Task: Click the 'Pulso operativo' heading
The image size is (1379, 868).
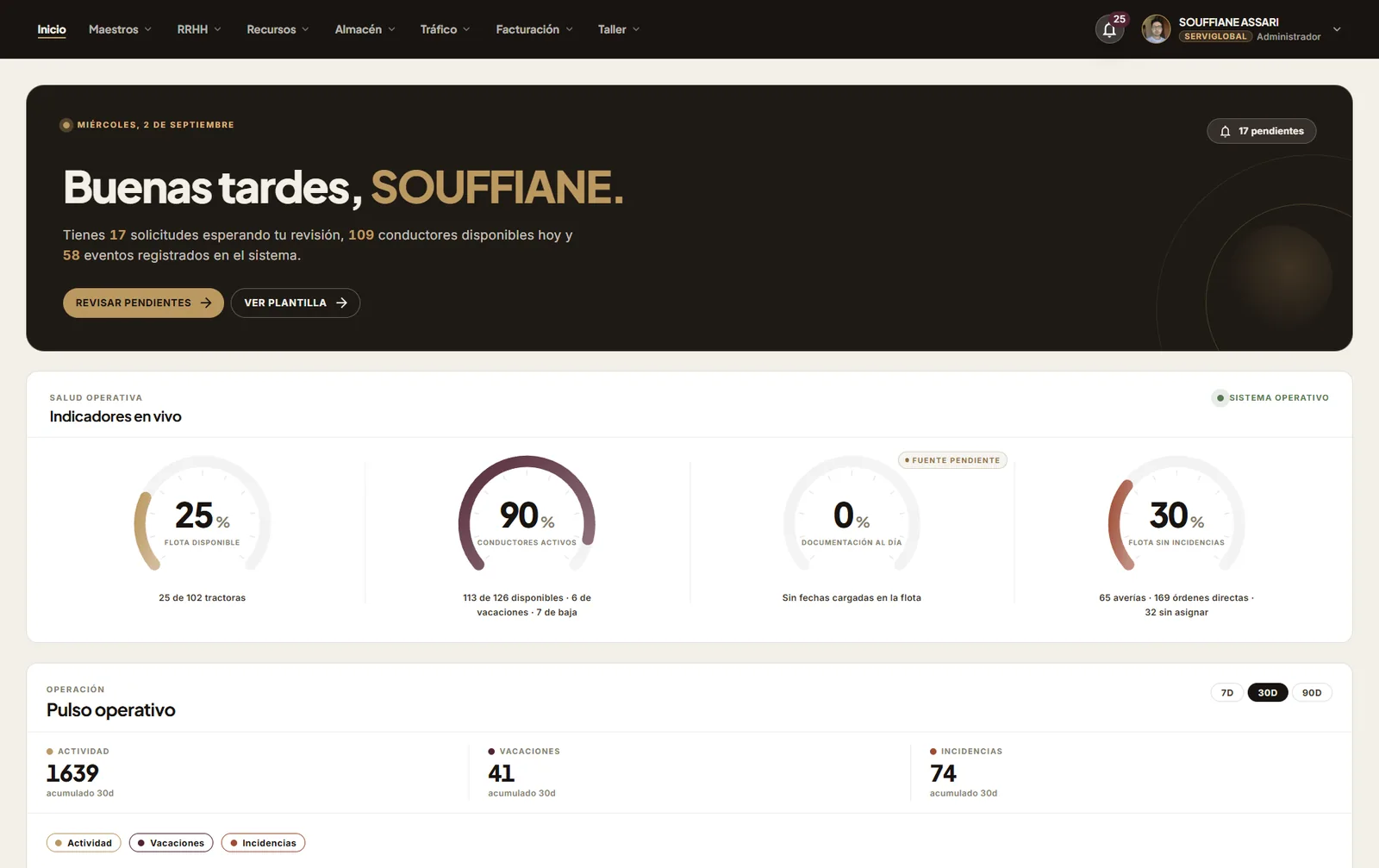Action: pyautogui.click(x=111, y=710)
